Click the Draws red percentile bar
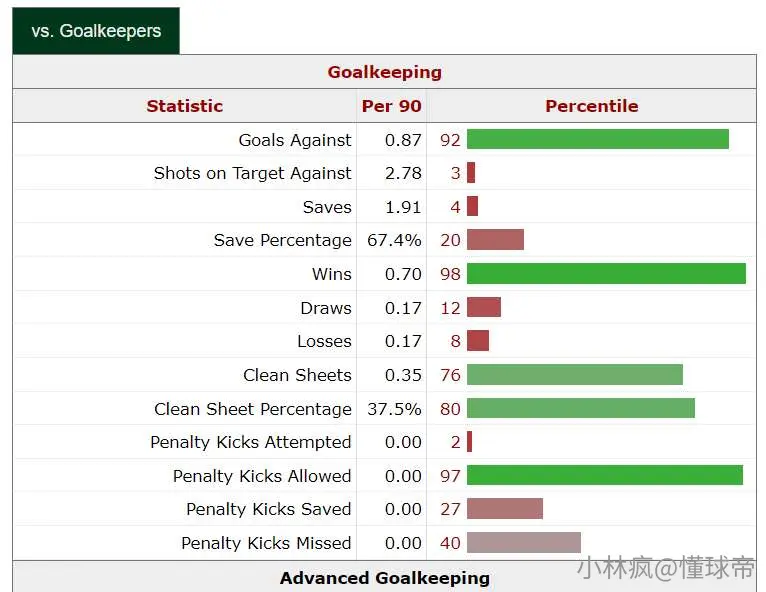The image size is (766, 592). 484,307
